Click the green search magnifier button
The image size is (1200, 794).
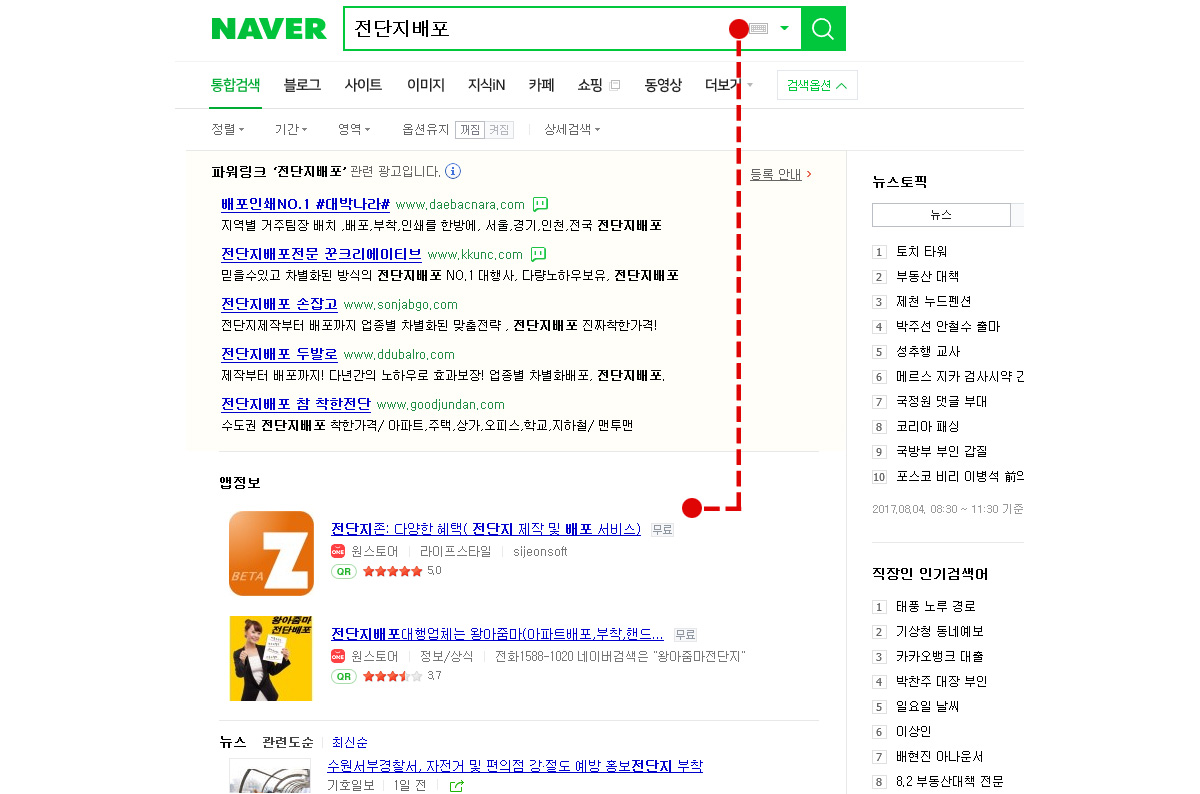(x=823, y=28)
